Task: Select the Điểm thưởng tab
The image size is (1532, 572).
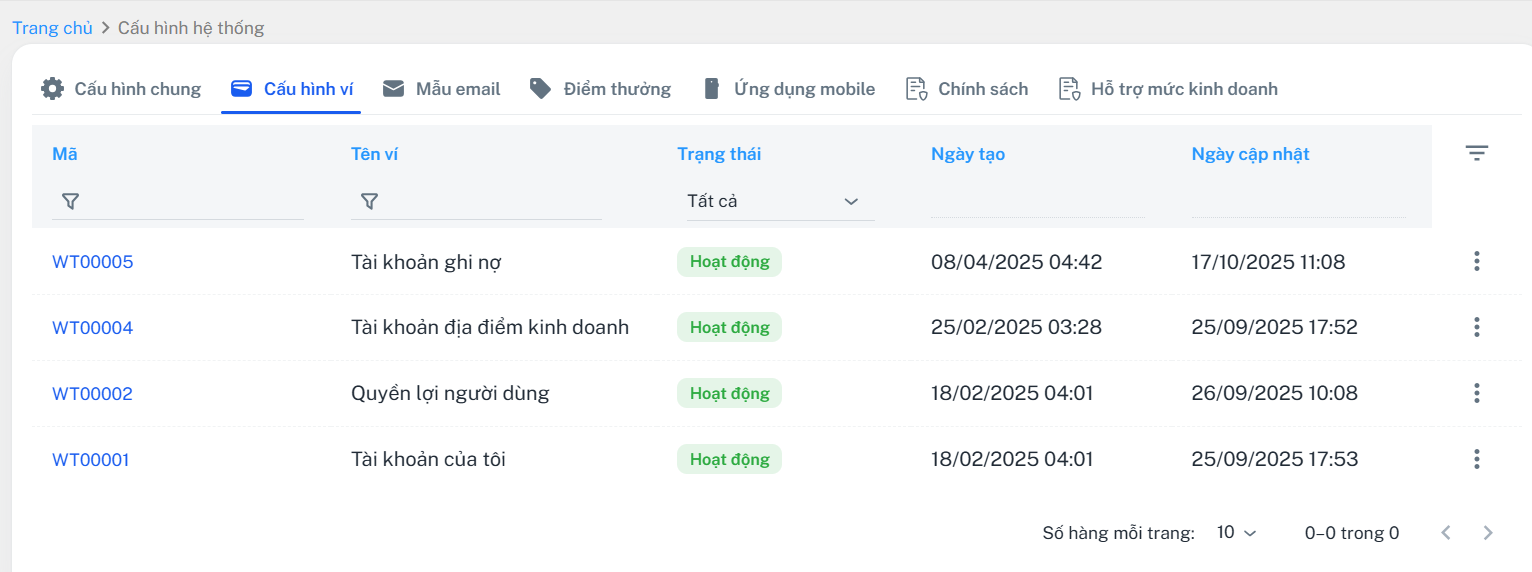Action: [x=601, y=89]
